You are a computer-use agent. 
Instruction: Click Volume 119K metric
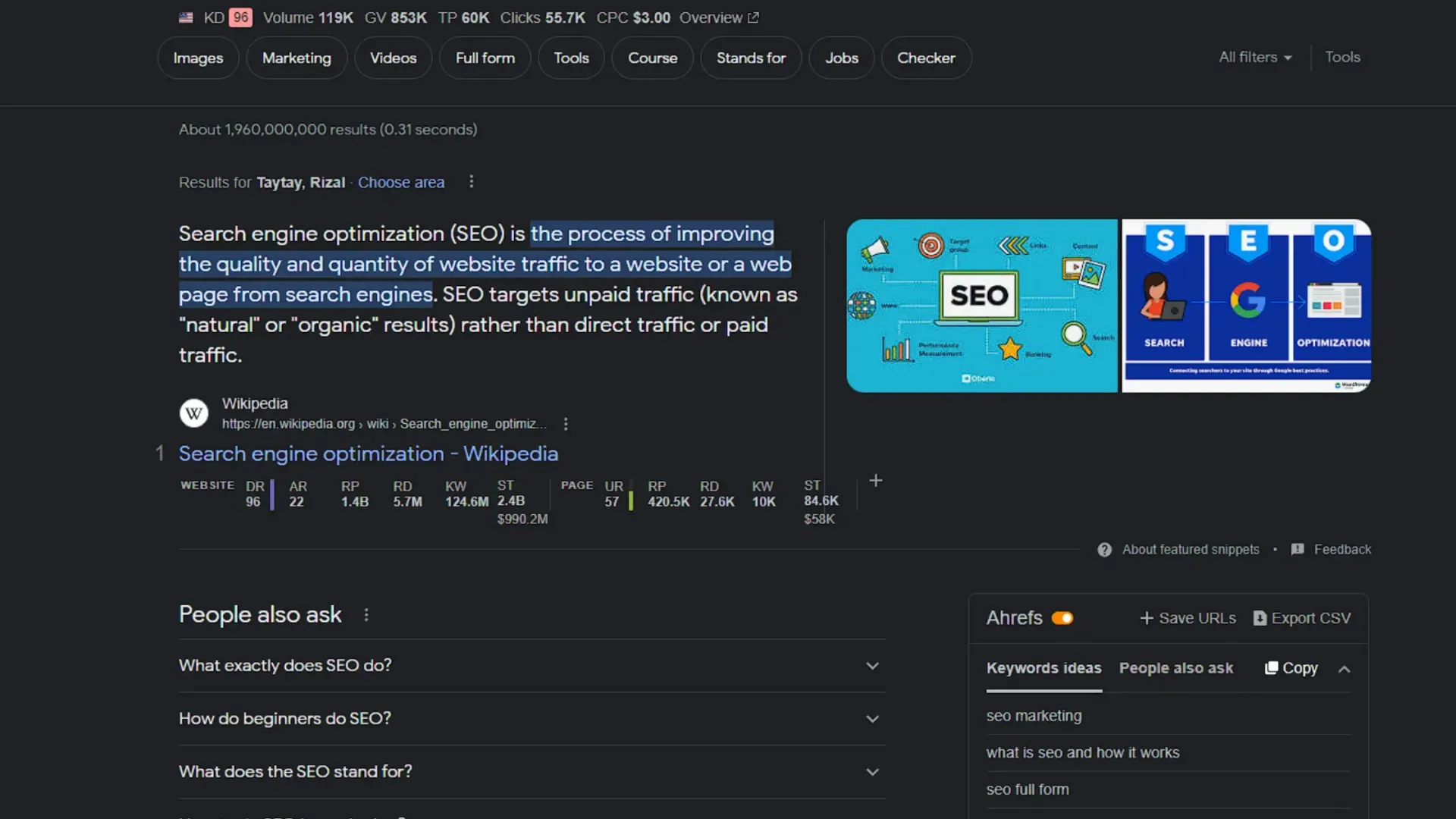tap(308, 17)
